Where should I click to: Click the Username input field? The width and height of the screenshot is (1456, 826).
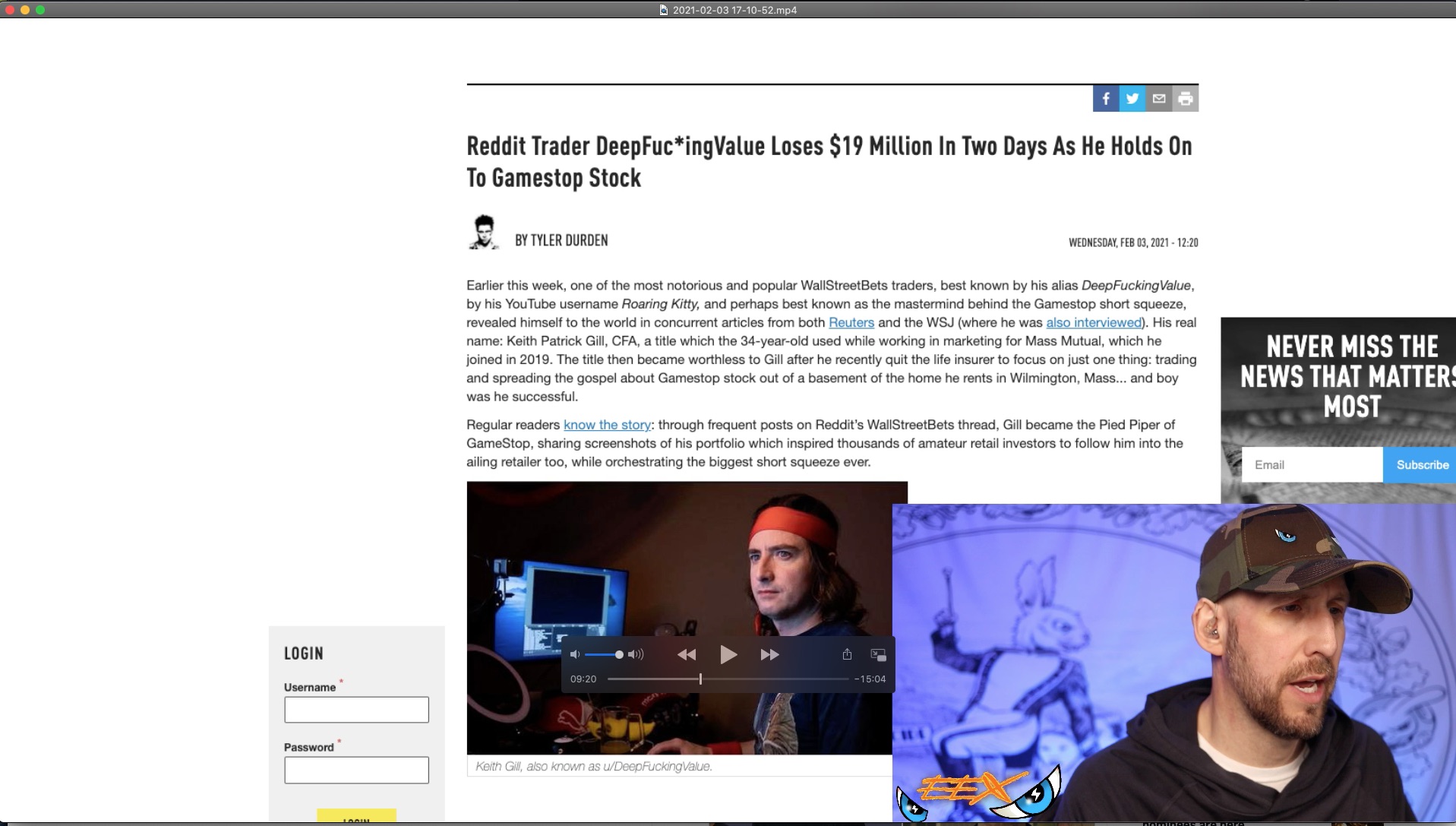click(356, 710)
